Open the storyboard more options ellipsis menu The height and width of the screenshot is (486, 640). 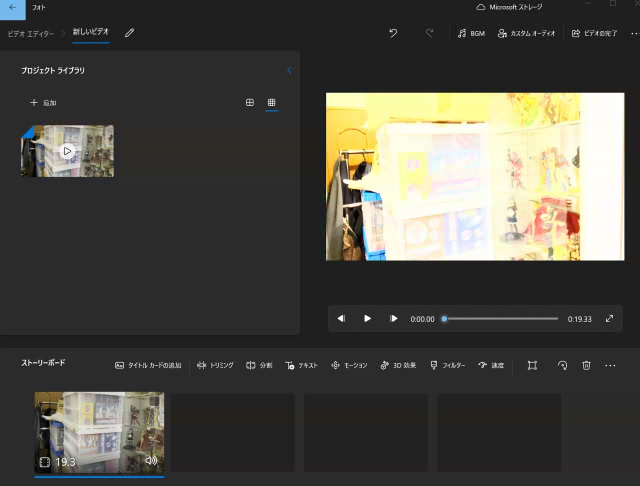point(611,366)
